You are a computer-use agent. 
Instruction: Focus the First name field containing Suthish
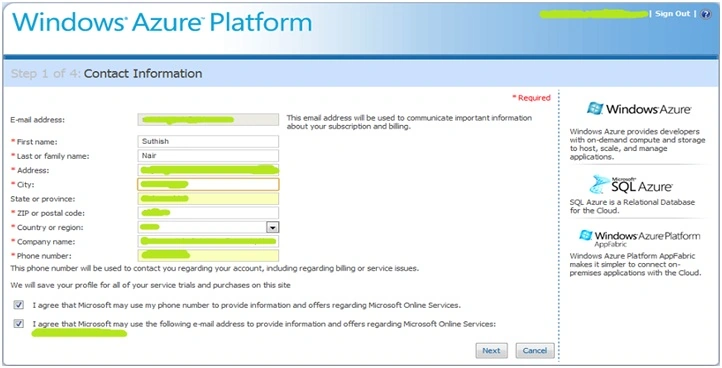pyautogui.click(x=208, y=141)
